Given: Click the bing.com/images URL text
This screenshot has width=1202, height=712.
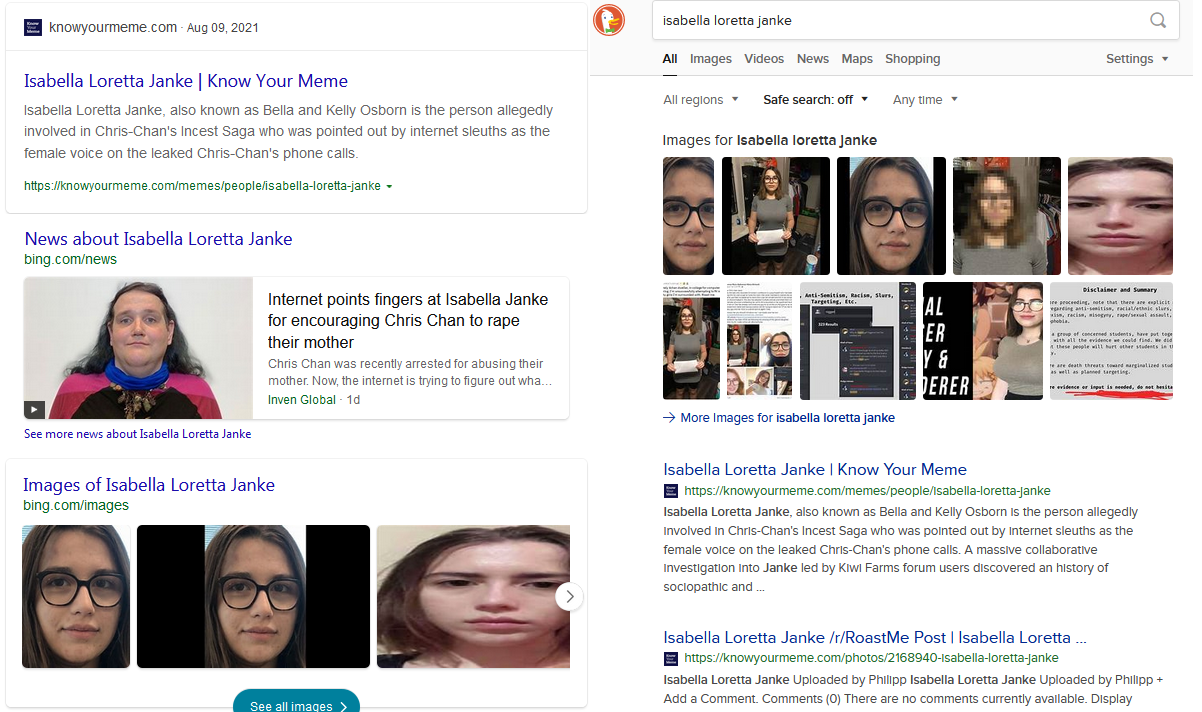Looking at the screenshot, I should pyautogui.click(x=76, y=505).
